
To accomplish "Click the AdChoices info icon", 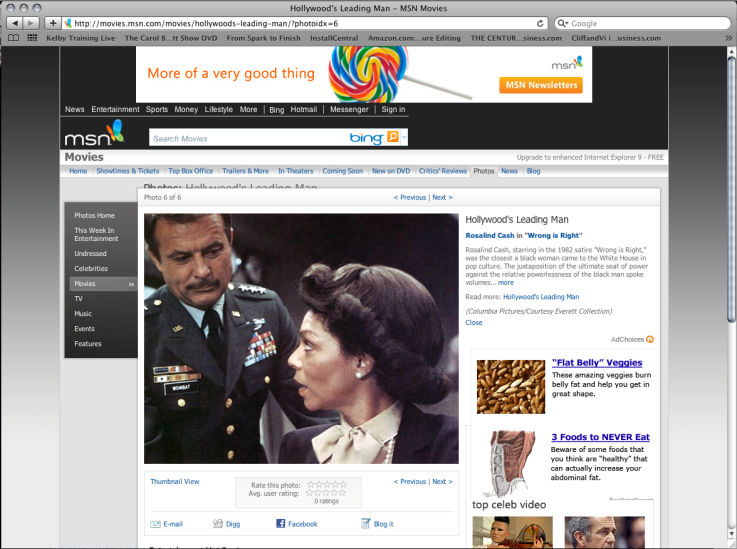I will (650, 339).
